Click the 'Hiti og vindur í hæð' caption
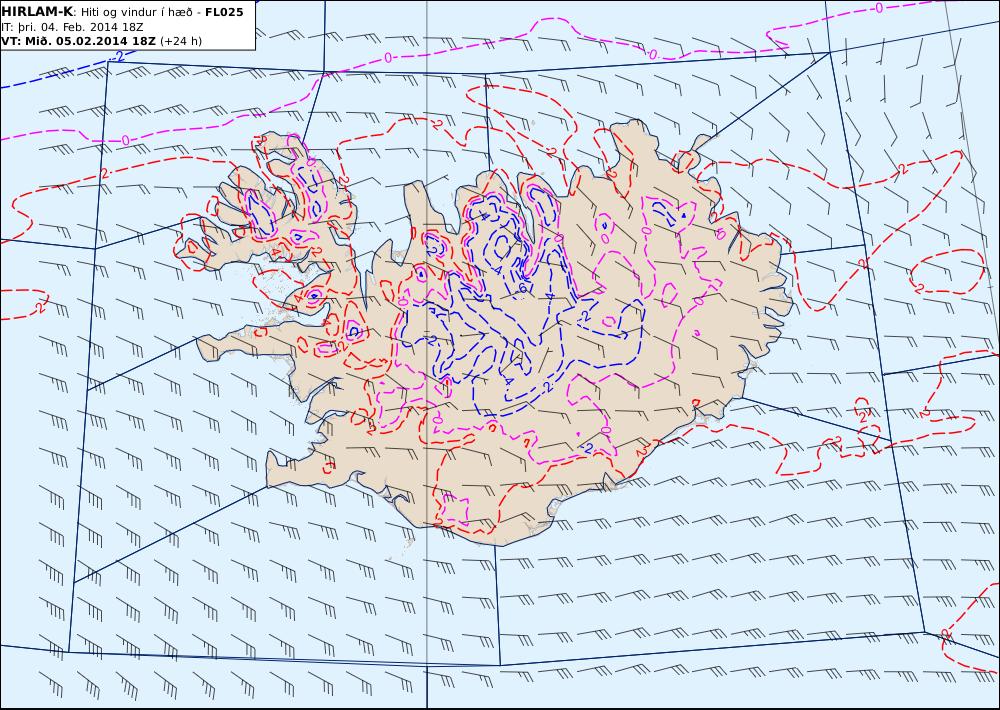1000x710 pixels. pyautogui.click(x=137, y=12)
